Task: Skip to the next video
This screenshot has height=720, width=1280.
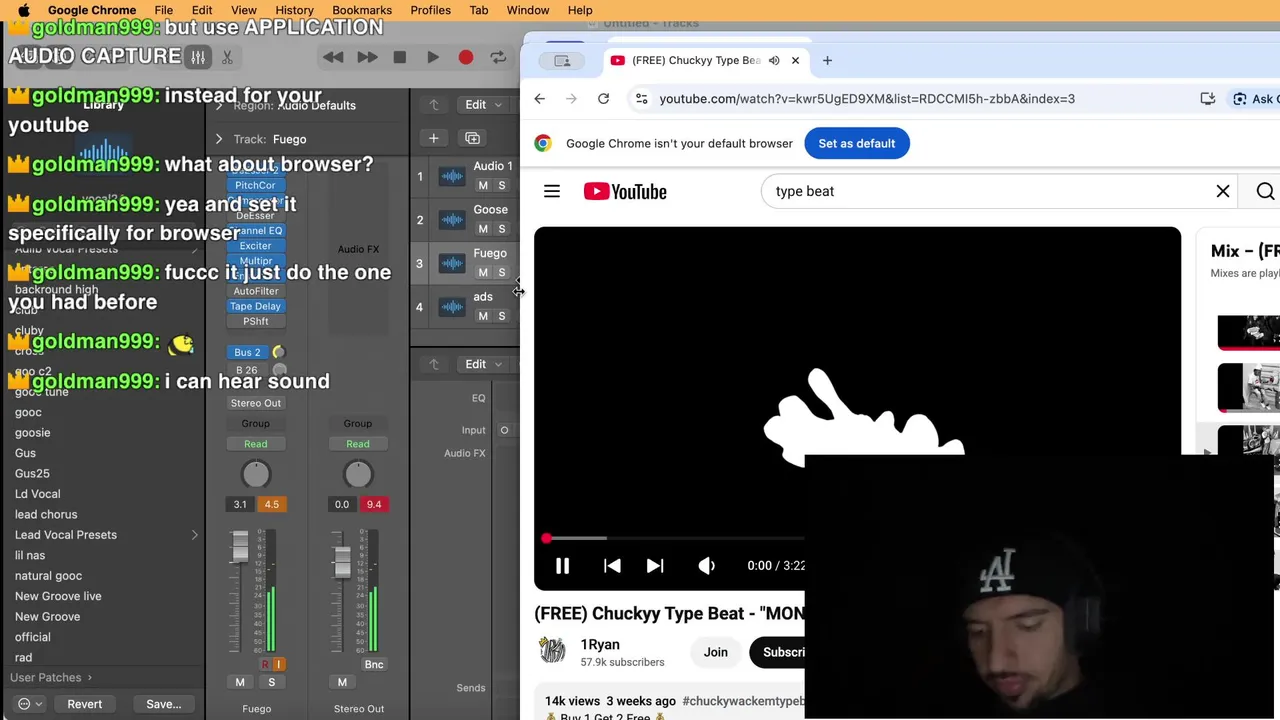Action: pos(655,566)
